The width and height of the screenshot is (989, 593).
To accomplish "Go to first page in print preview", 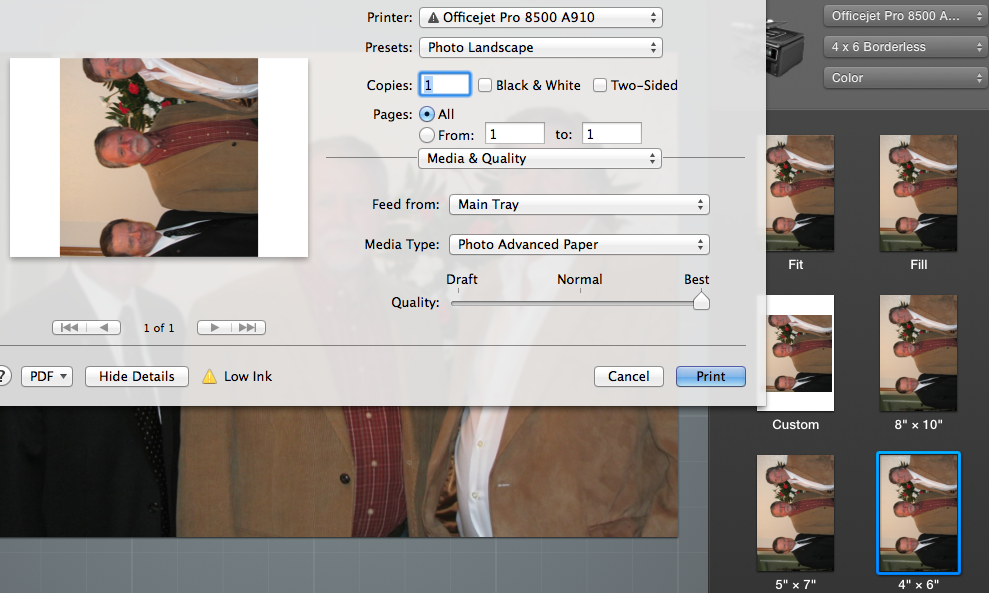I will (x=69, y=327).
